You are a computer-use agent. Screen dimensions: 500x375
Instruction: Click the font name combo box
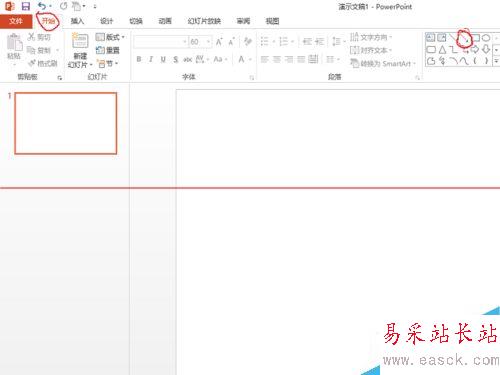pos(161,42)
